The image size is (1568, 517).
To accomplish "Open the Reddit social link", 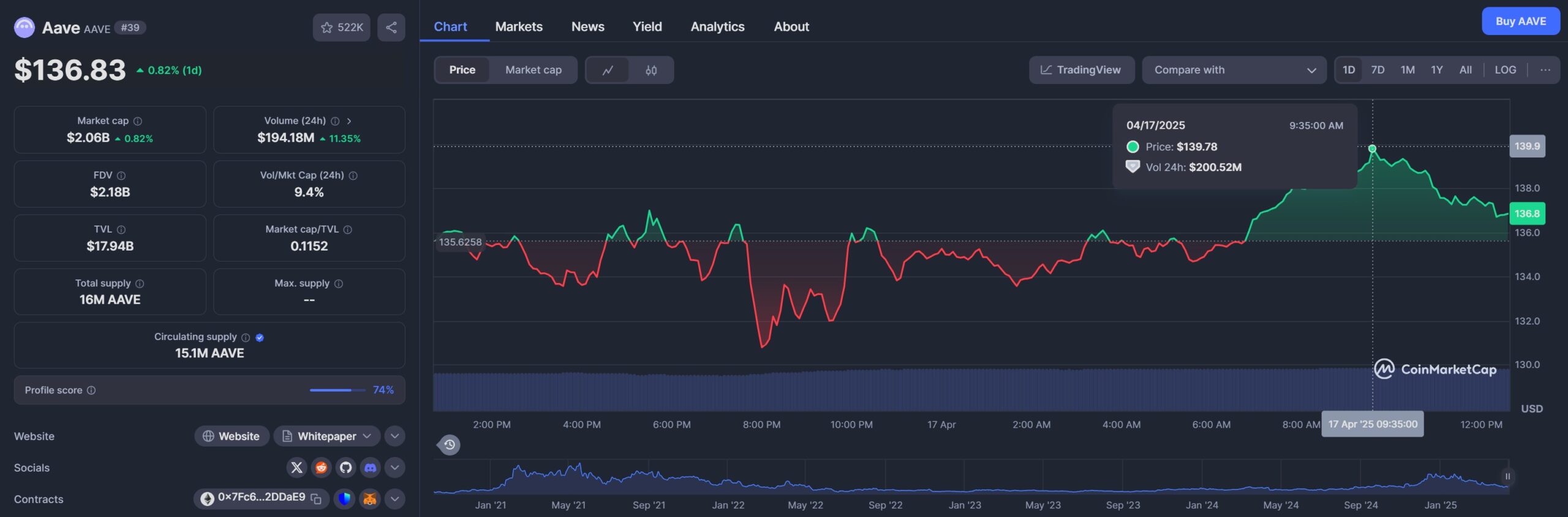I will click(321, 467).
